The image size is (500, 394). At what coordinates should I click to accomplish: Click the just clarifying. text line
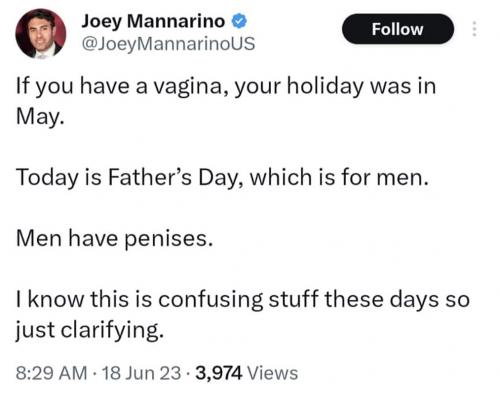pos(90,330)
